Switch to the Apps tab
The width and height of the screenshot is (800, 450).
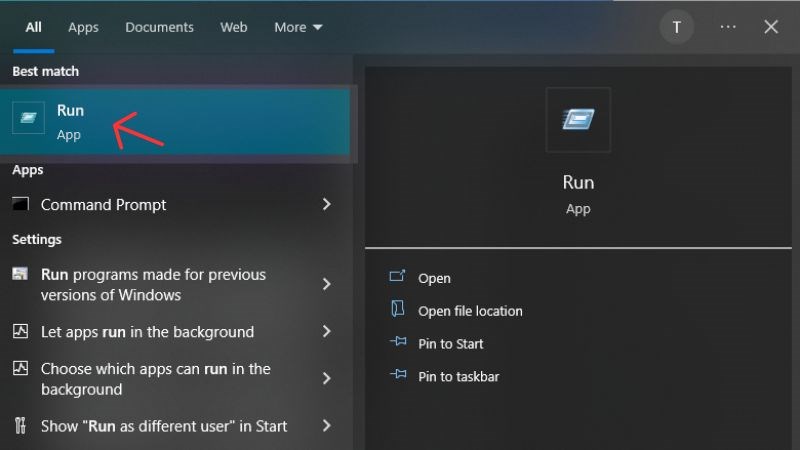[83, 27]
